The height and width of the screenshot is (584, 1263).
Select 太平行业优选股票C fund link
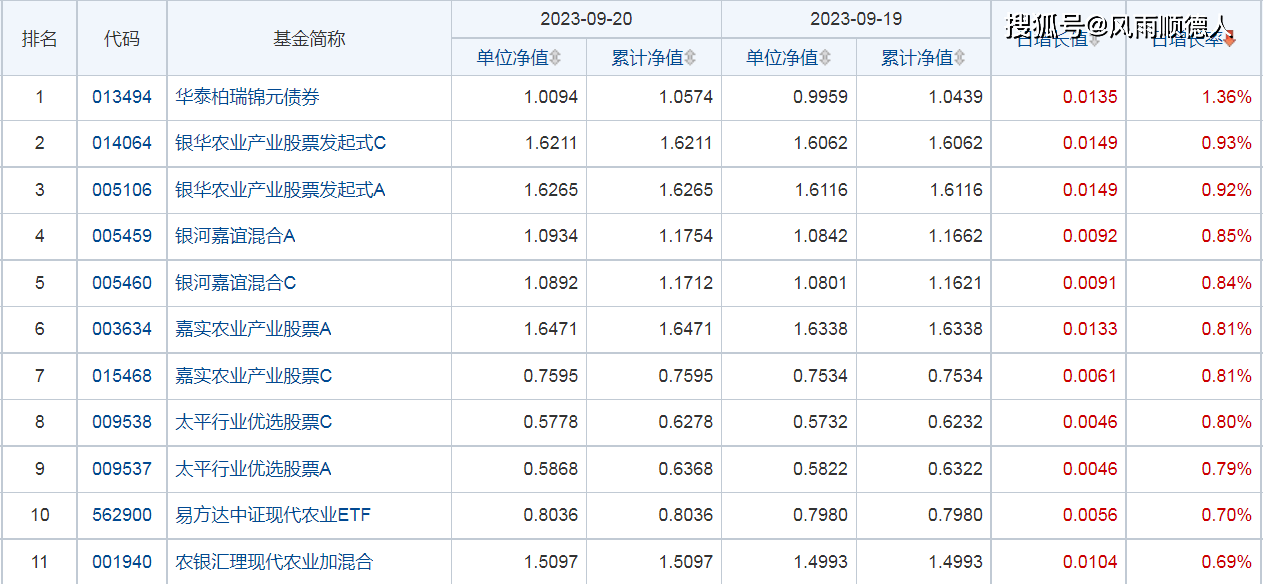click(253, 422)
